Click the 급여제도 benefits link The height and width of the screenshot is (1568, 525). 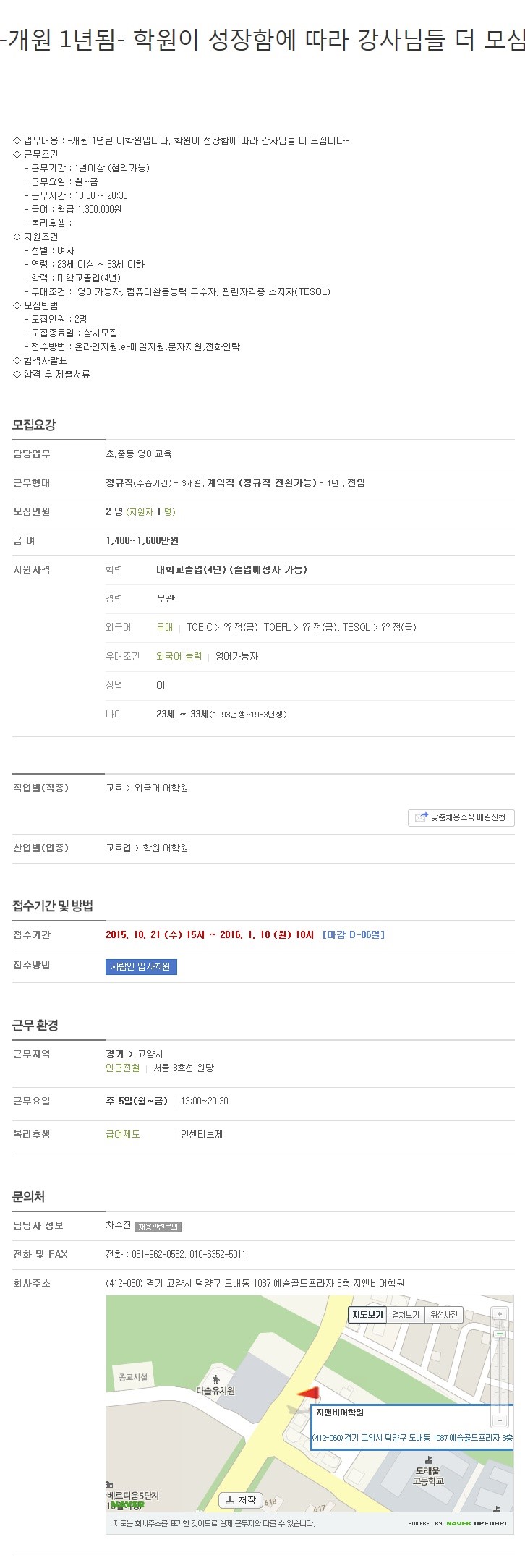123,1134
